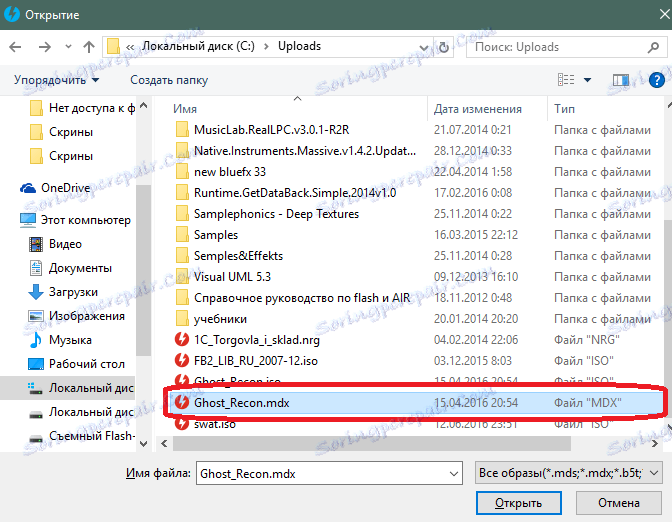672x522 pixels.
Task: Click the Отмена button
Action: 619,503
